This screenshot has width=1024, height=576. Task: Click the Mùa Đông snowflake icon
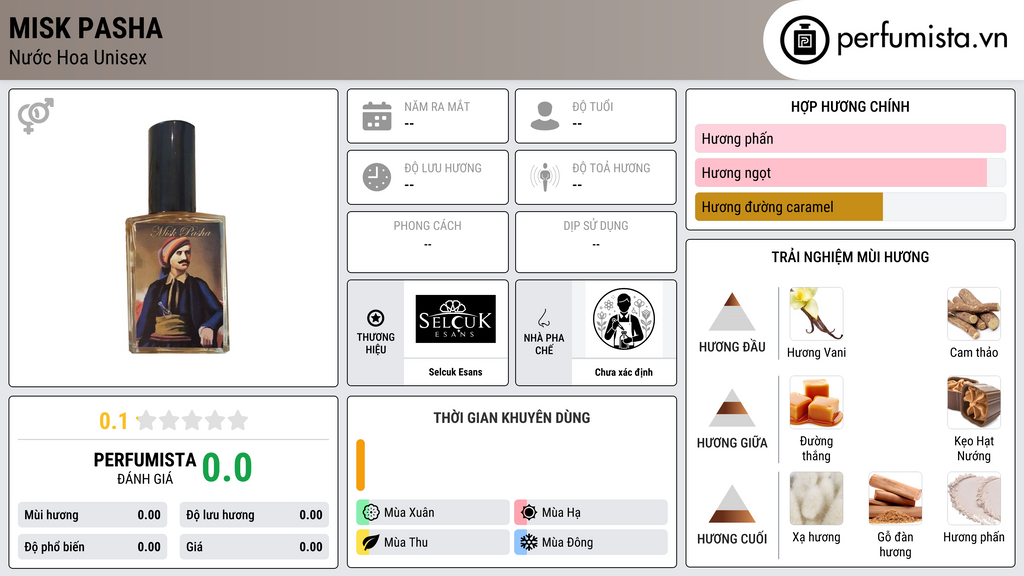pyautogui.click(x=529, y=542)
